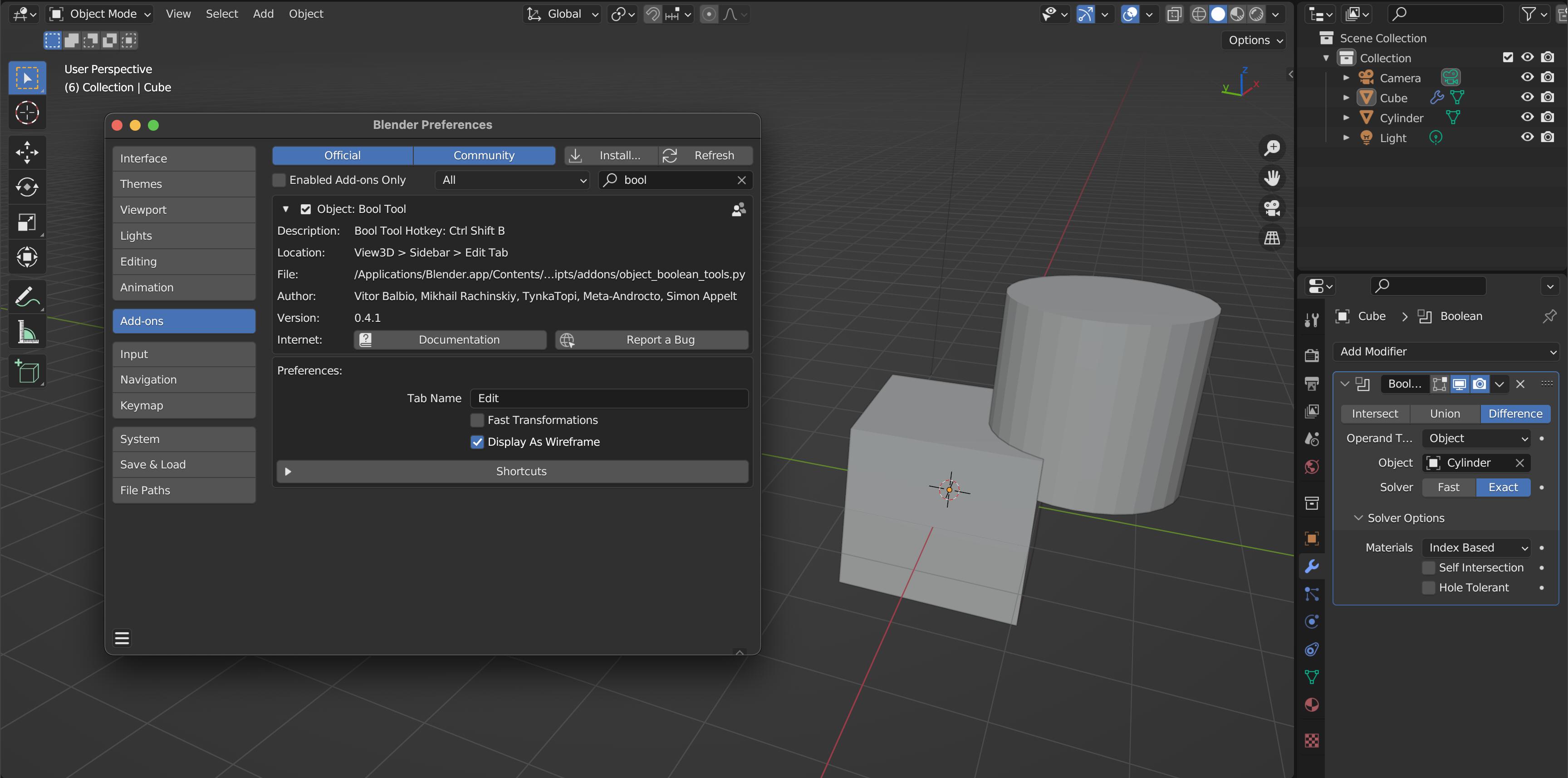The height and width of the screenshot is (778, 1568).
Task: Open the Select menu in header
Action: tap(221, 14)
